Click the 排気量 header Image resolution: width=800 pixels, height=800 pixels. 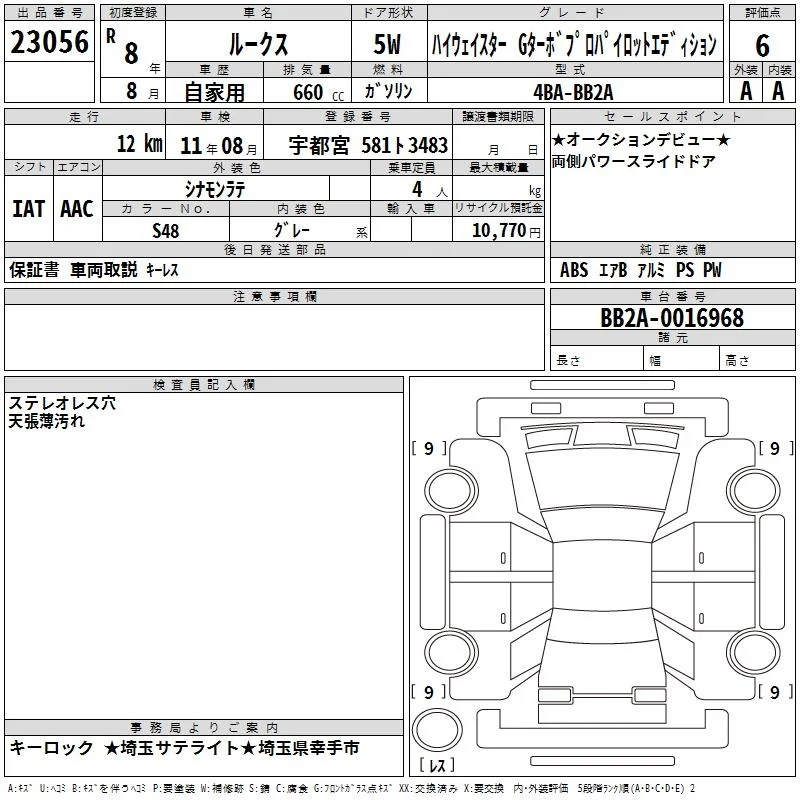(307, 69)
